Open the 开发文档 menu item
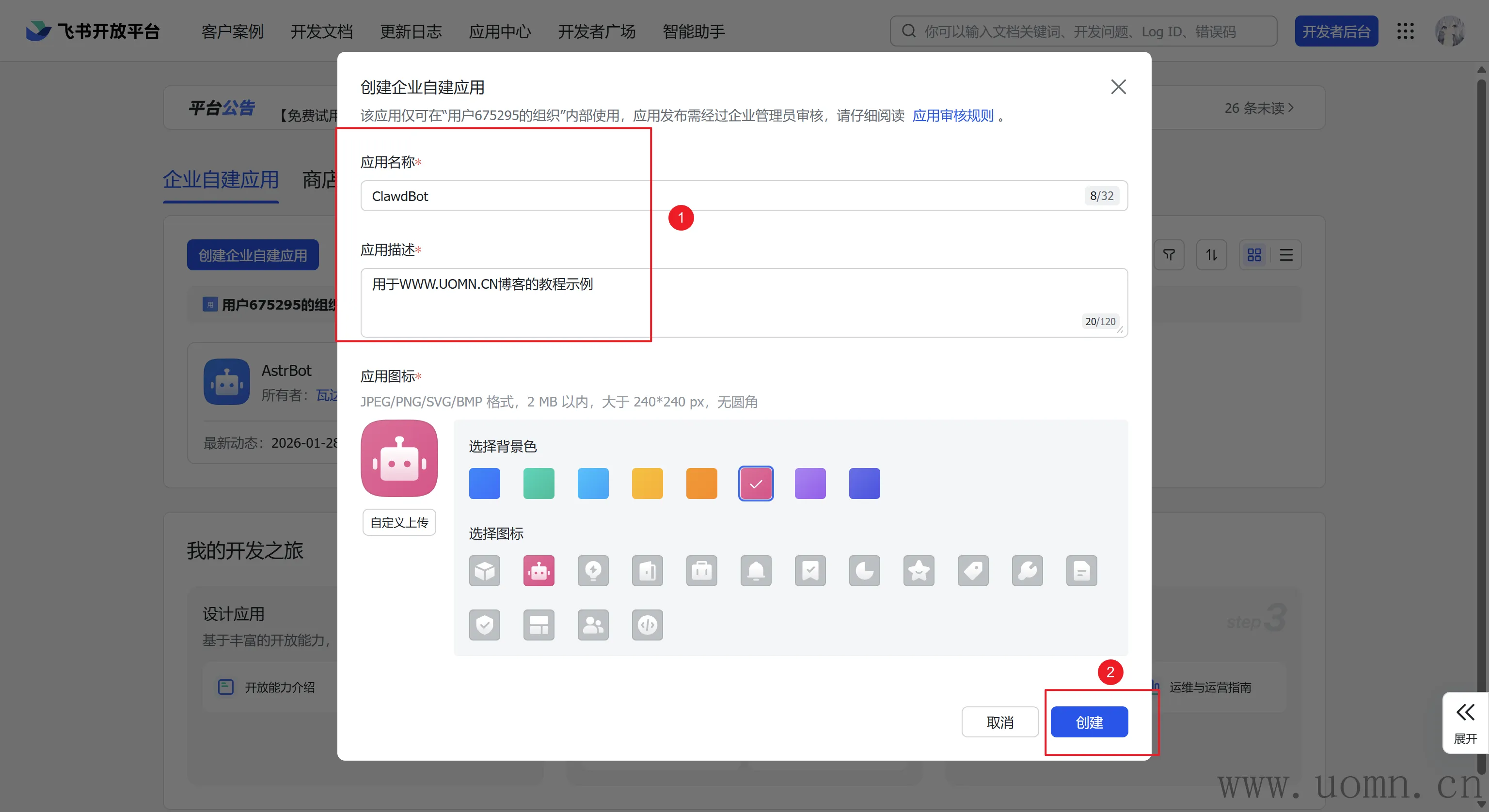 [x=321, y=31]
